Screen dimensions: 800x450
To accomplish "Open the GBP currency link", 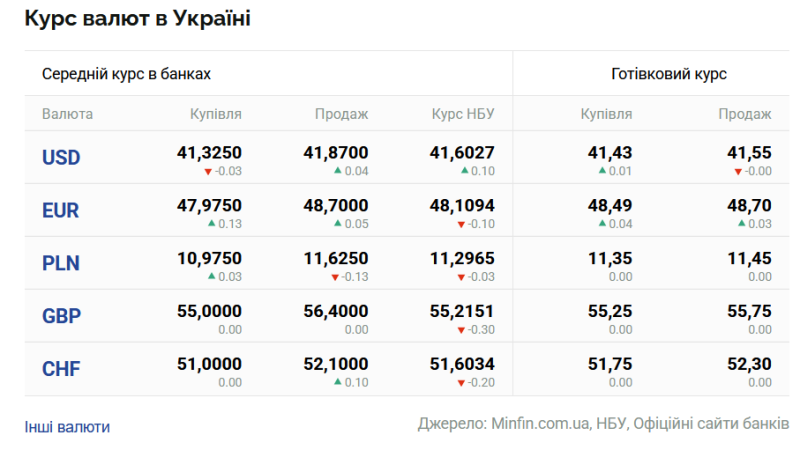I will pyautogui.click(x=61, y=317).
